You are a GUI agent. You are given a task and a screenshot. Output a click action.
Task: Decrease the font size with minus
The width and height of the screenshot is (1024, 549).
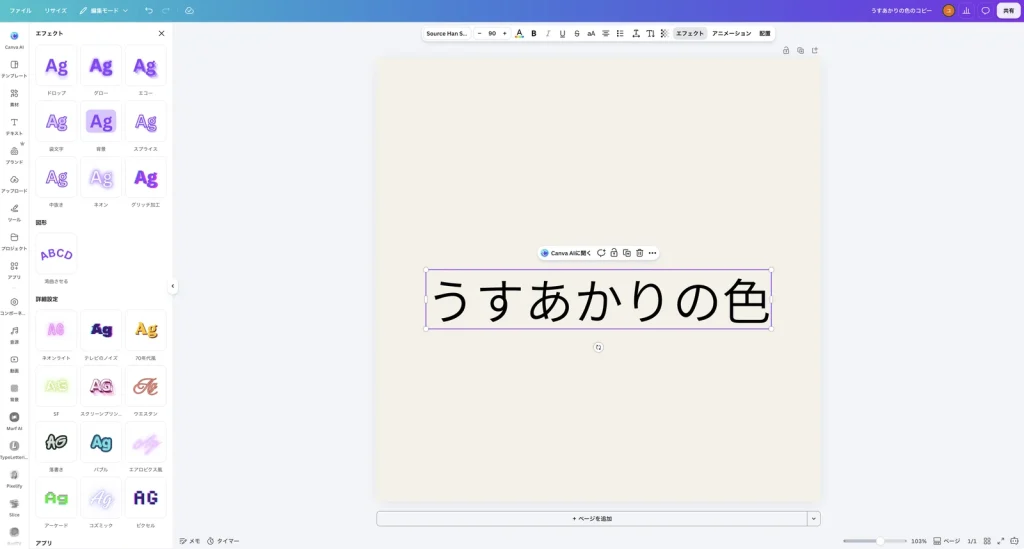point(479,33)
